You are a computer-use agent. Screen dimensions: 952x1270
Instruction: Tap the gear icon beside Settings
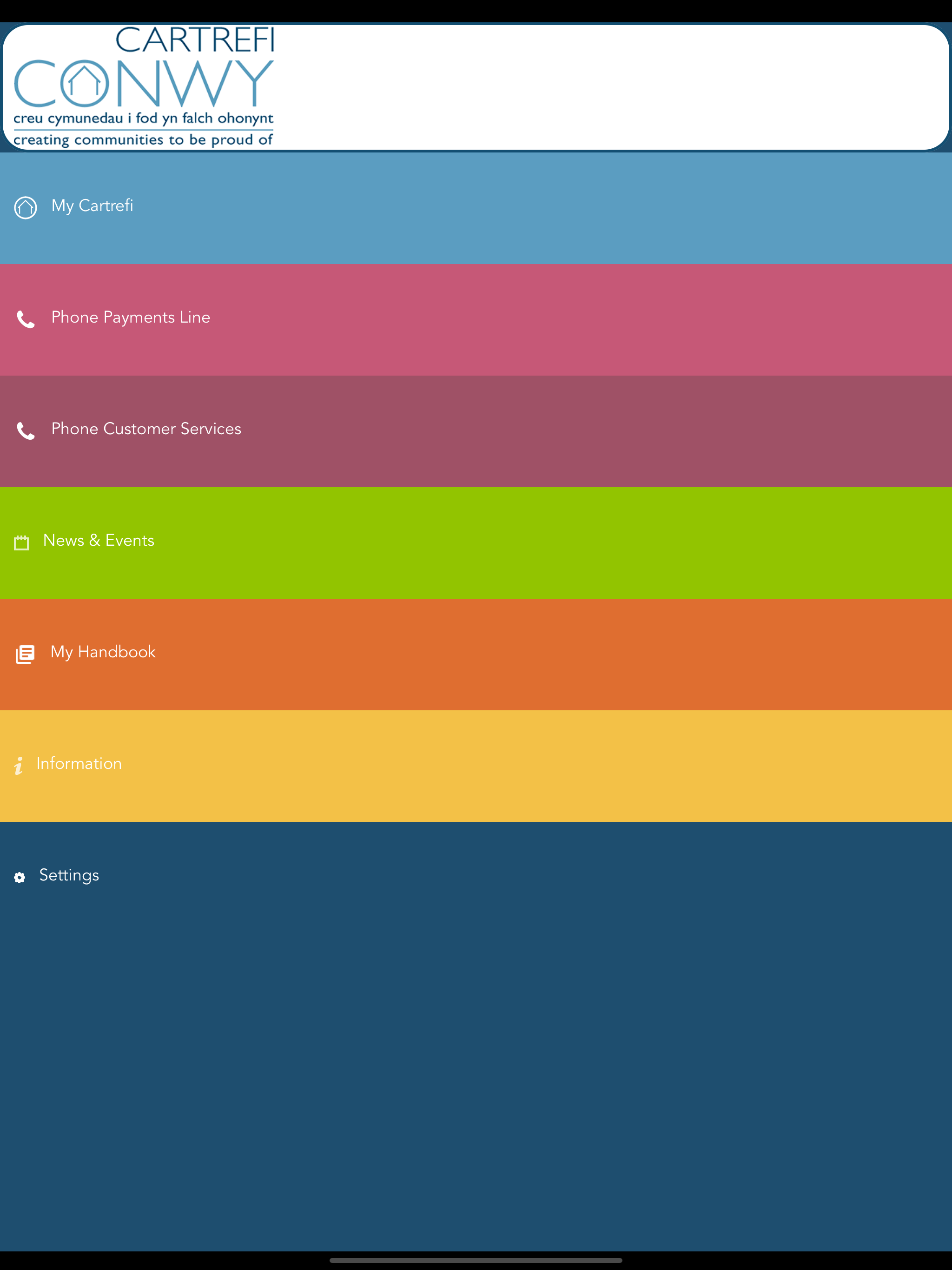(20, 877)
